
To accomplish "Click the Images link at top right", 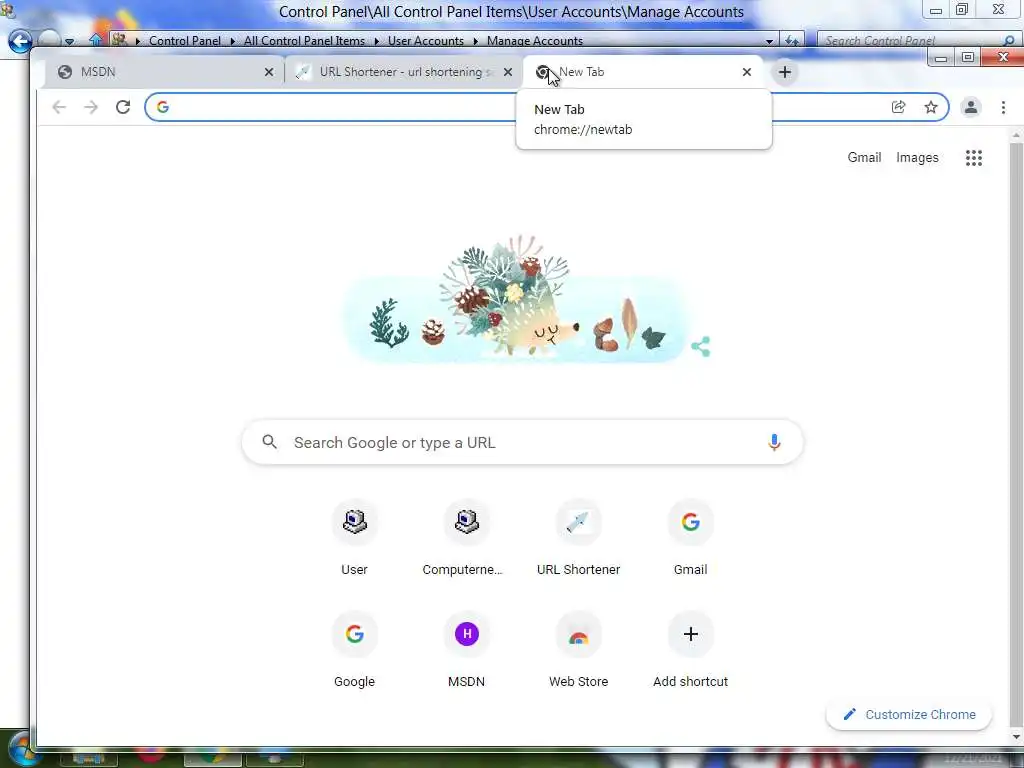I will 917,157.
